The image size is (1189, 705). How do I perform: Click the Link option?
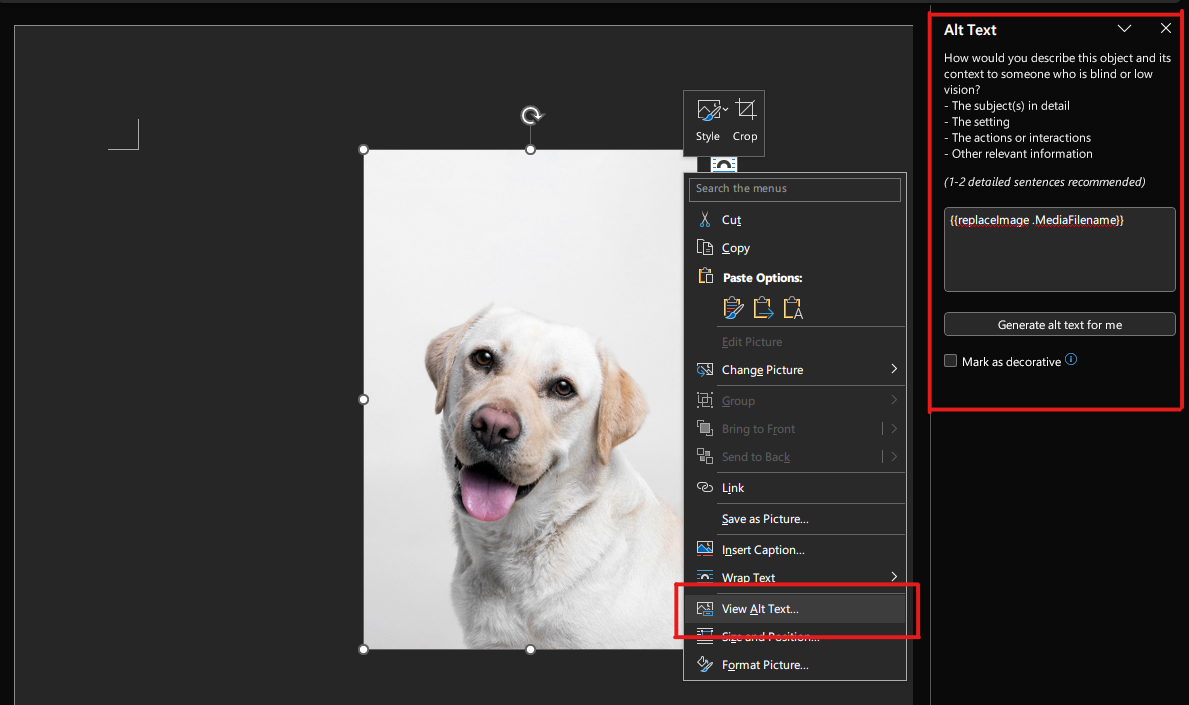click(x=732, y=487)
